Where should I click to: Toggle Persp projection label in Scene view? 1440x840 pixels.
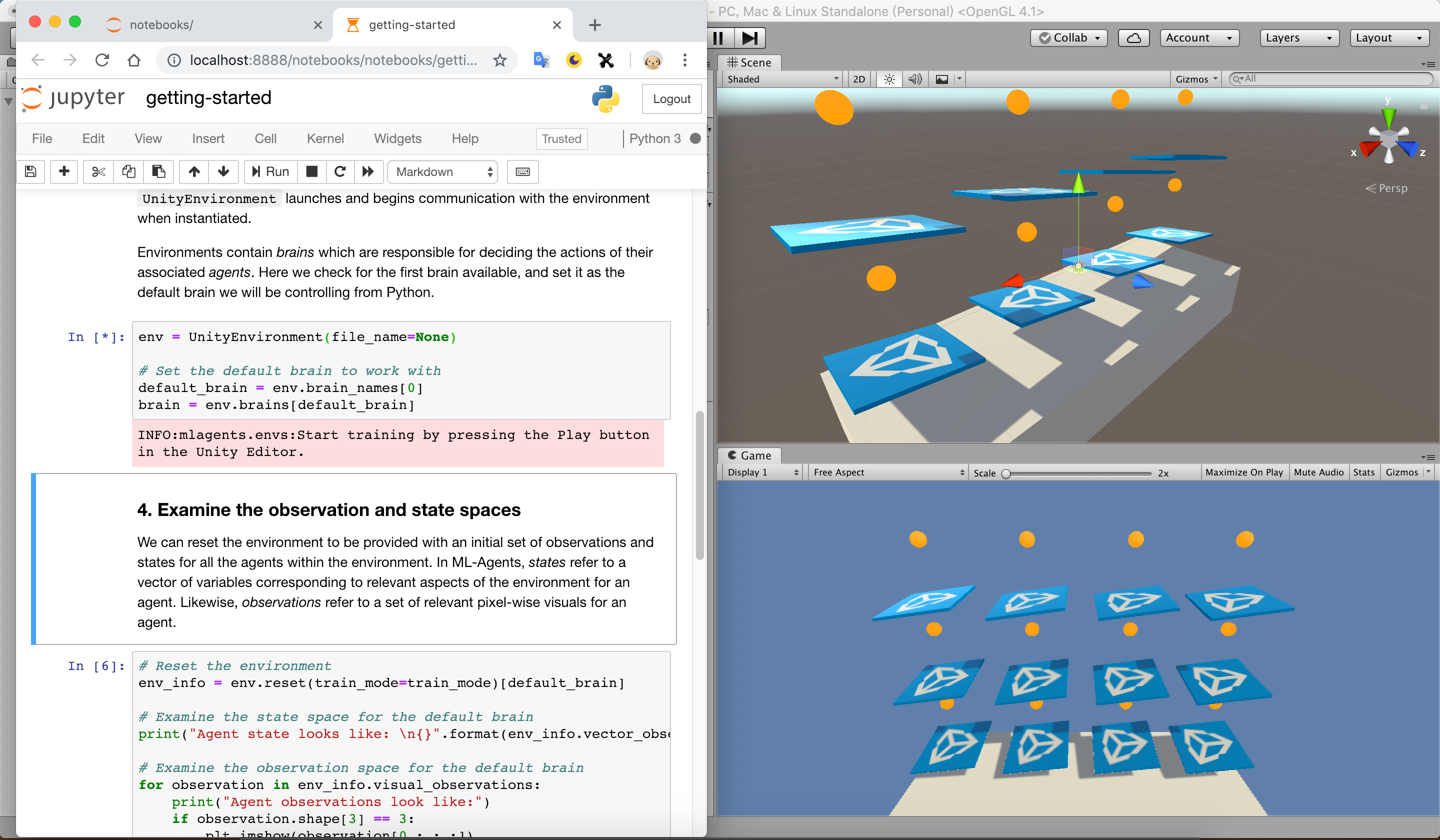1387,188
